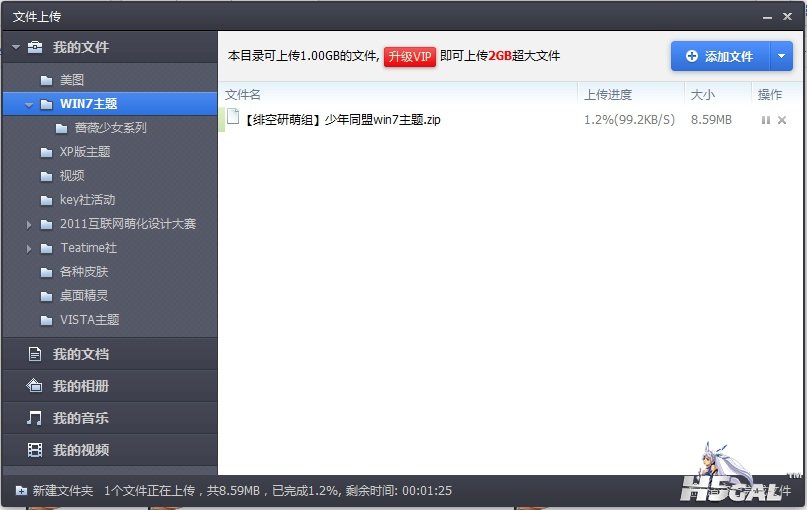Open the 我的相册 section
The image size is (807, 510).
pos(110,386)
